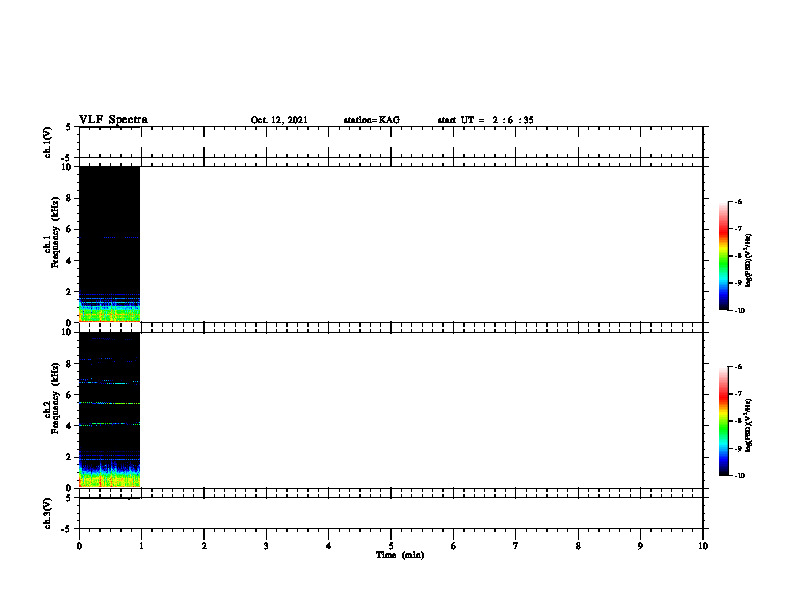Click the "ch.1(V)" waveform axis label
792x612 pixels.
pos(47,142)
